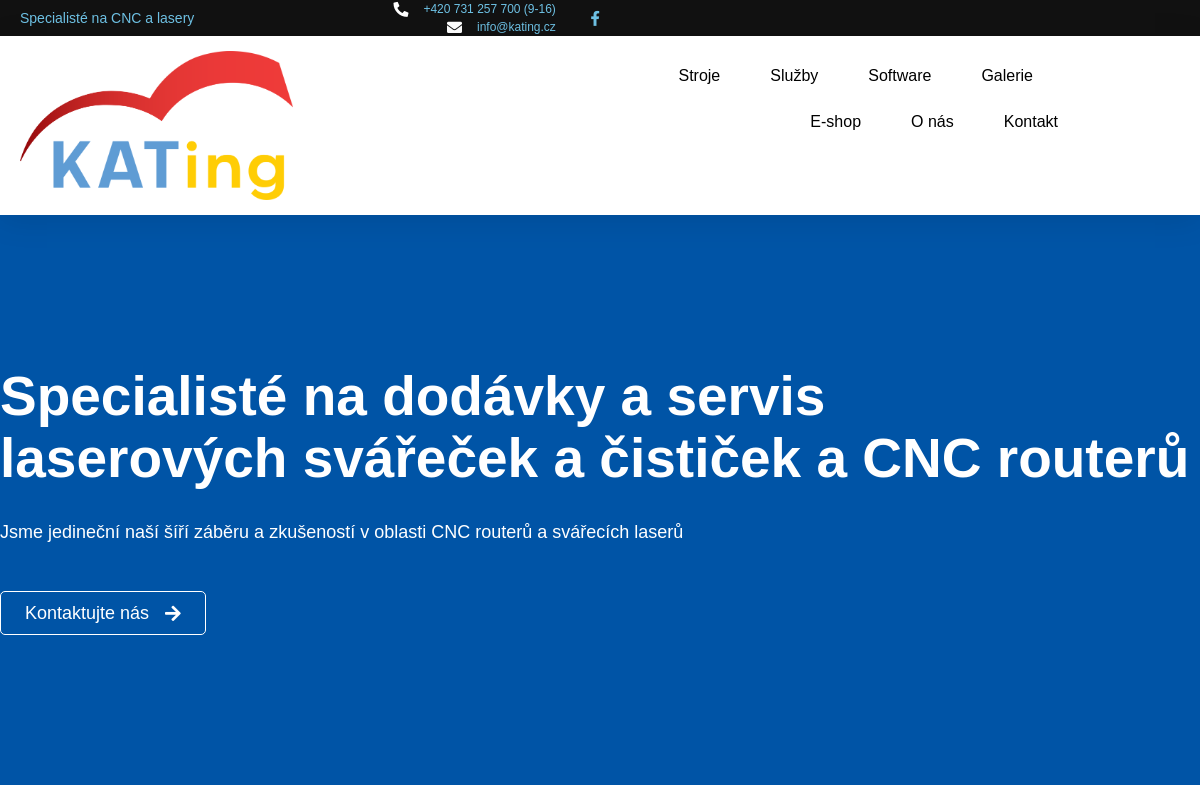Open the Stroje menu item

click(x=699, y=76)
